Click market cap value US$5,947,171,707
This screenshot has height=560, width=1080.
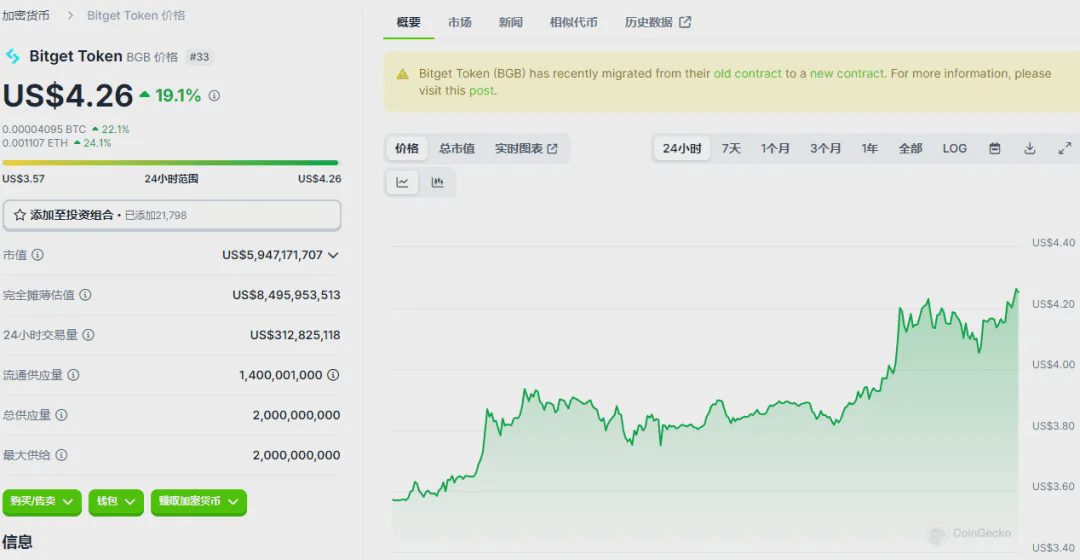[272, 255]
